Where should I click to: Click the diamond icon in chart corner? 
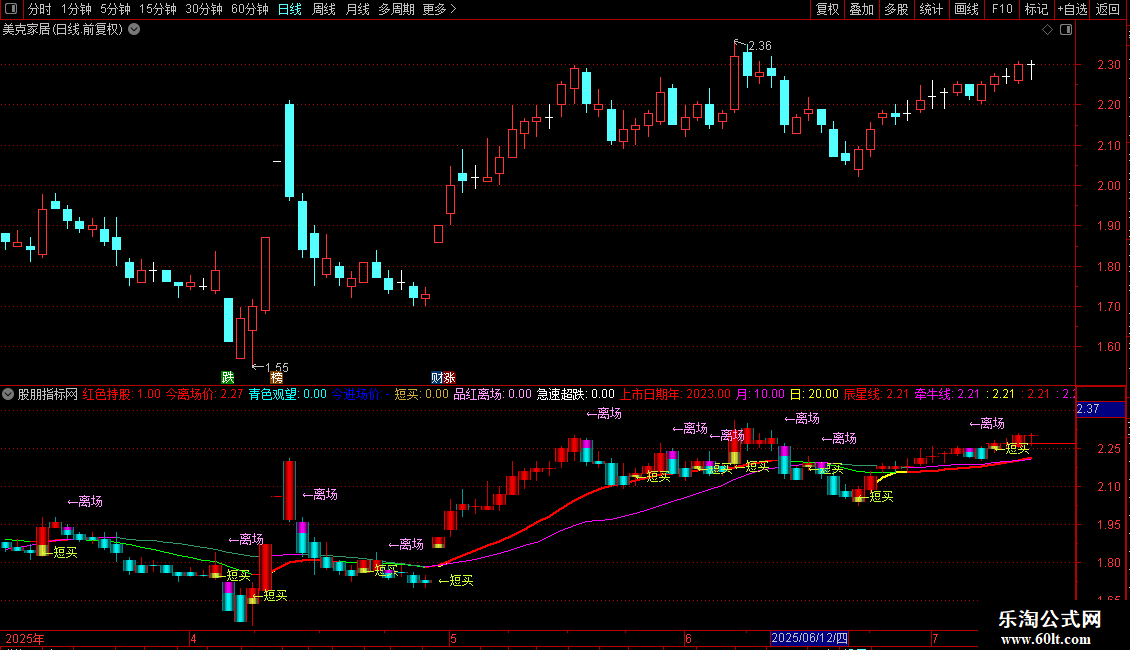[x=1048, y=30]
